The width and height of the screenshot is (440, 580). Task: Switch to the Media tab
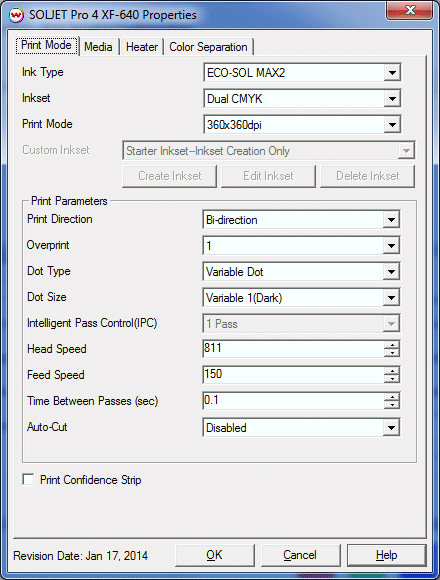[98, 47]
